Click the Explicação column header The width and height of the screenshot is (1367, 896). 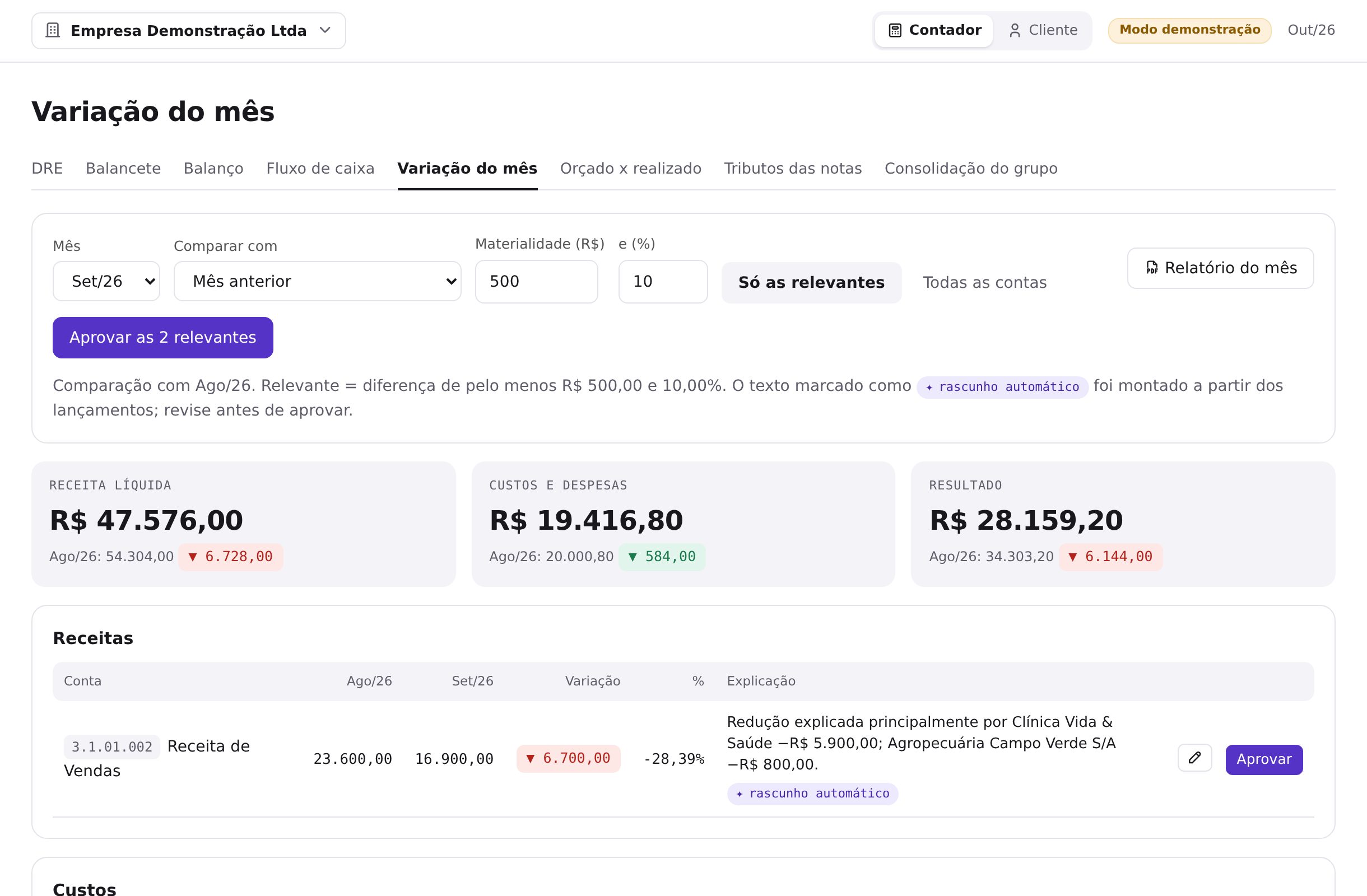click(x=761, y=682)
